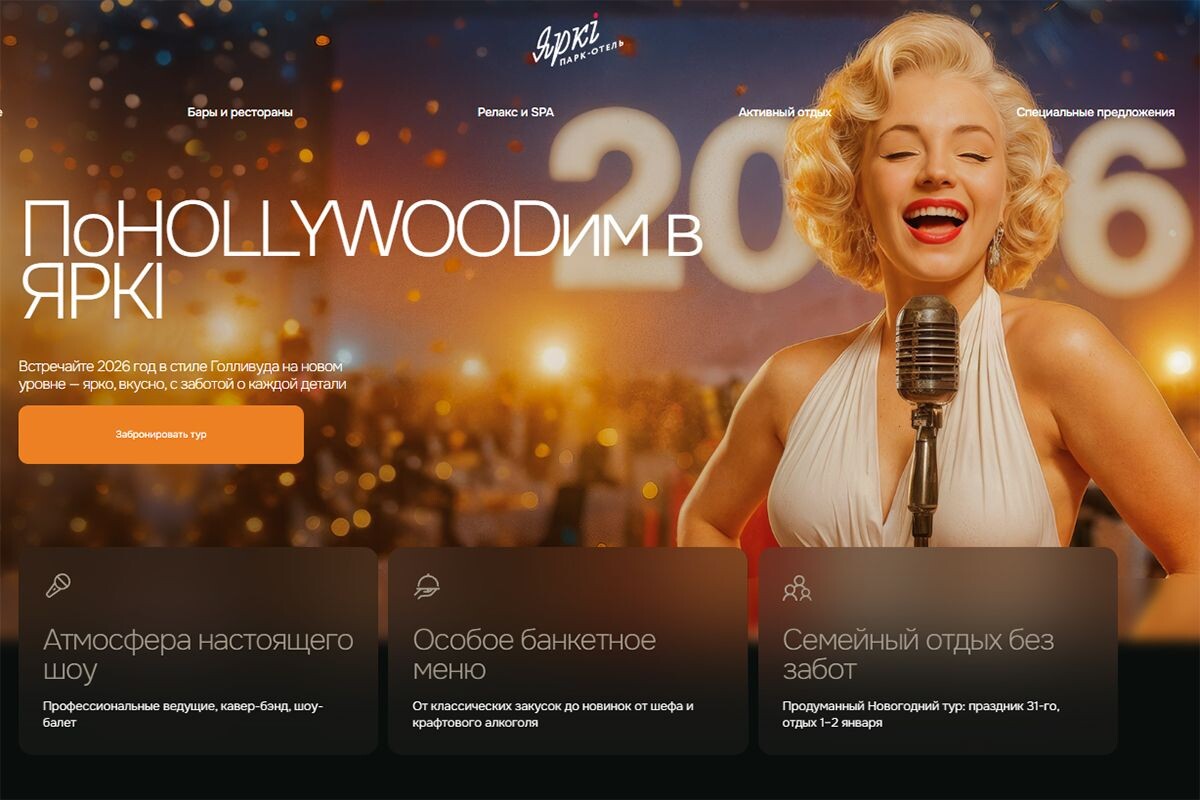Open the Релакс и SPA menu

516,112
